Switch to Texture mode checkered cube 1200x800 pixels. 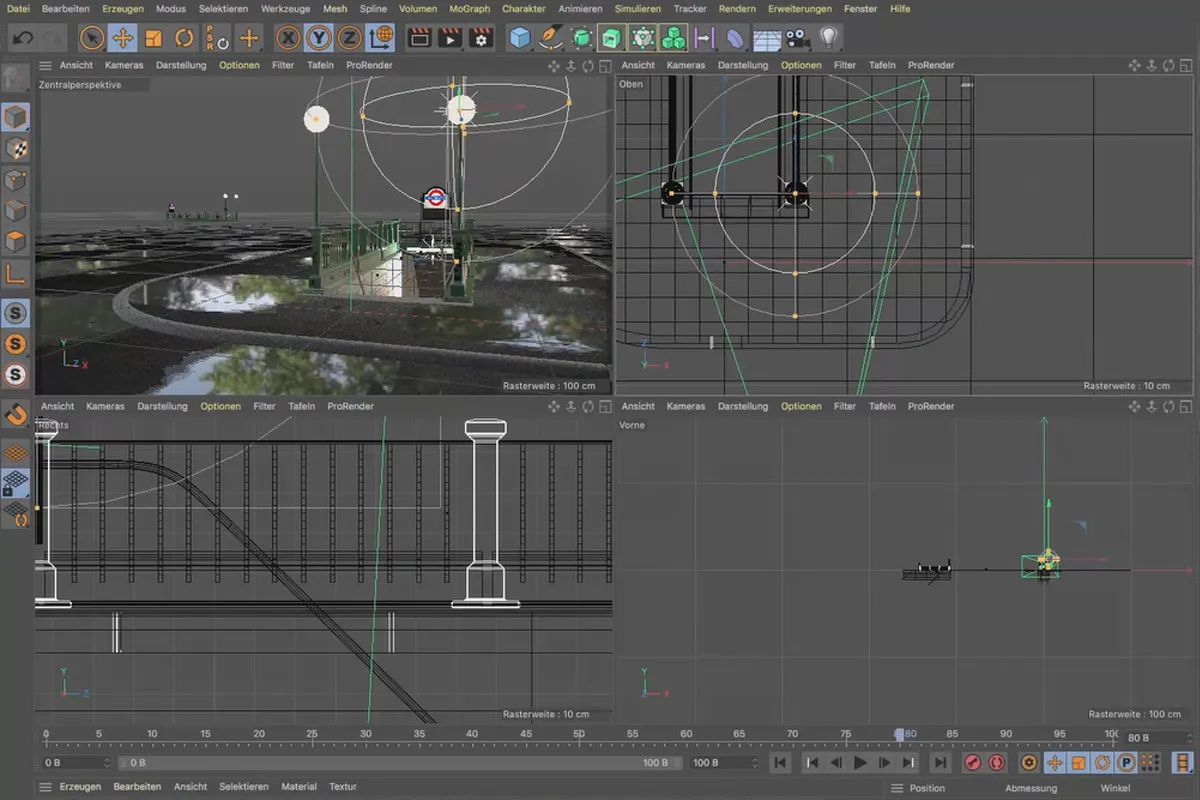(x=16, y=148)
